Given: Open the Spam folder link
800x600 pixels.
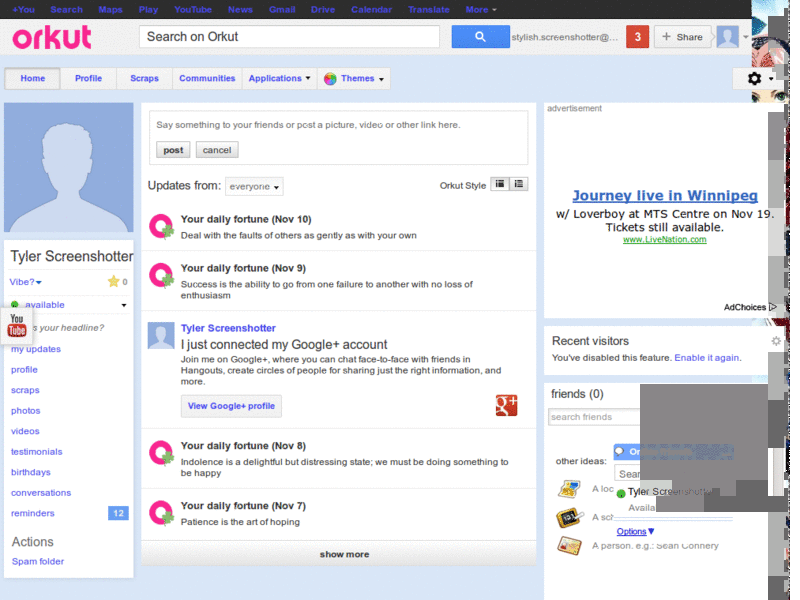Looking at the screenshot, I should [38, 561].
